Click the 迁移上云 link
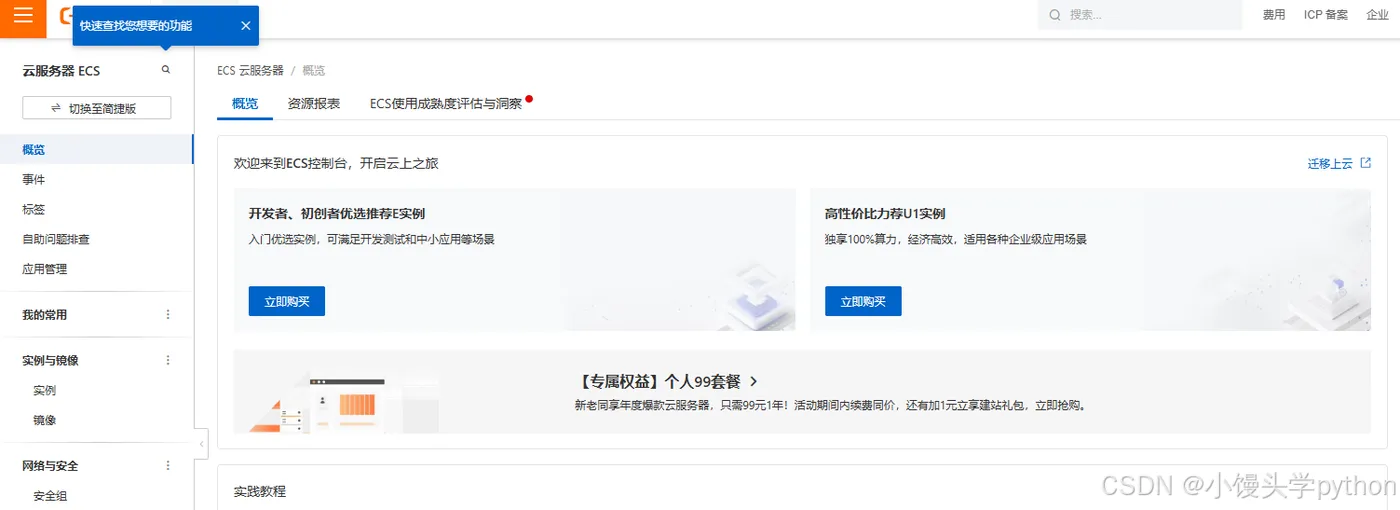 1330,164
